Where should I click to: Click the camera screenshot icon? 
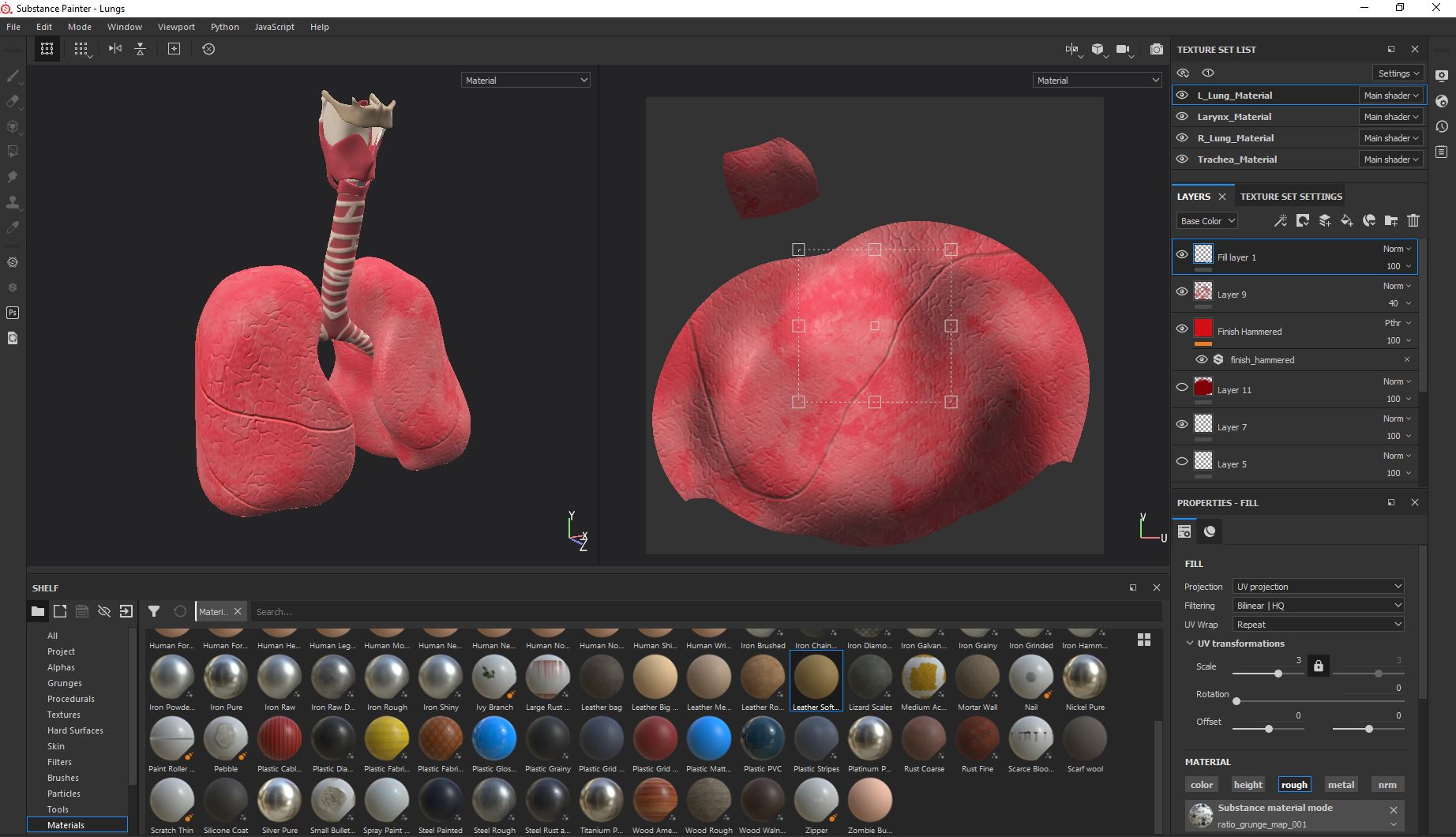coord(1156,49)
